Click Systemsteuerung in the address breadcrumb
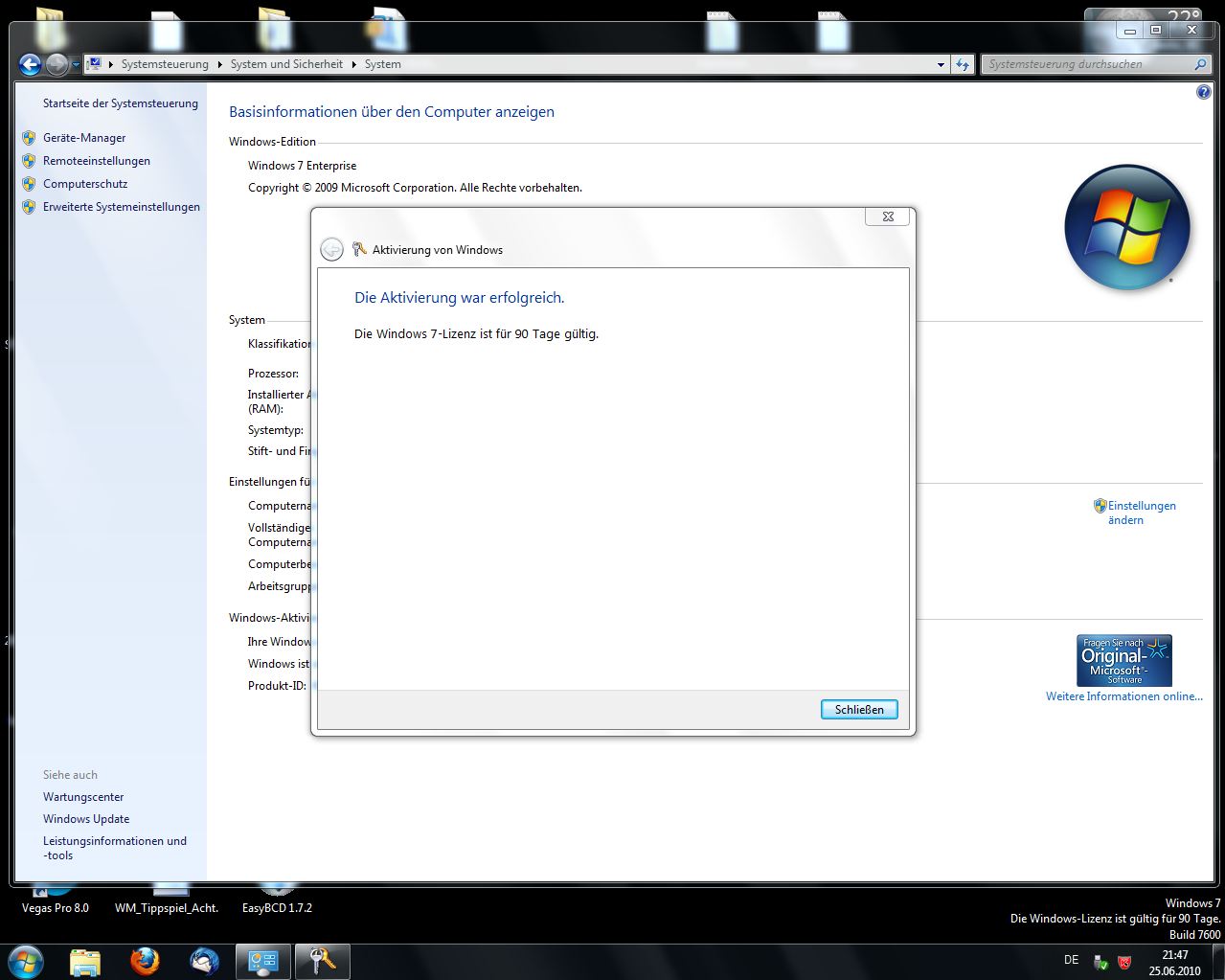Screen dimensions: 1225x980 pos(165,64)
